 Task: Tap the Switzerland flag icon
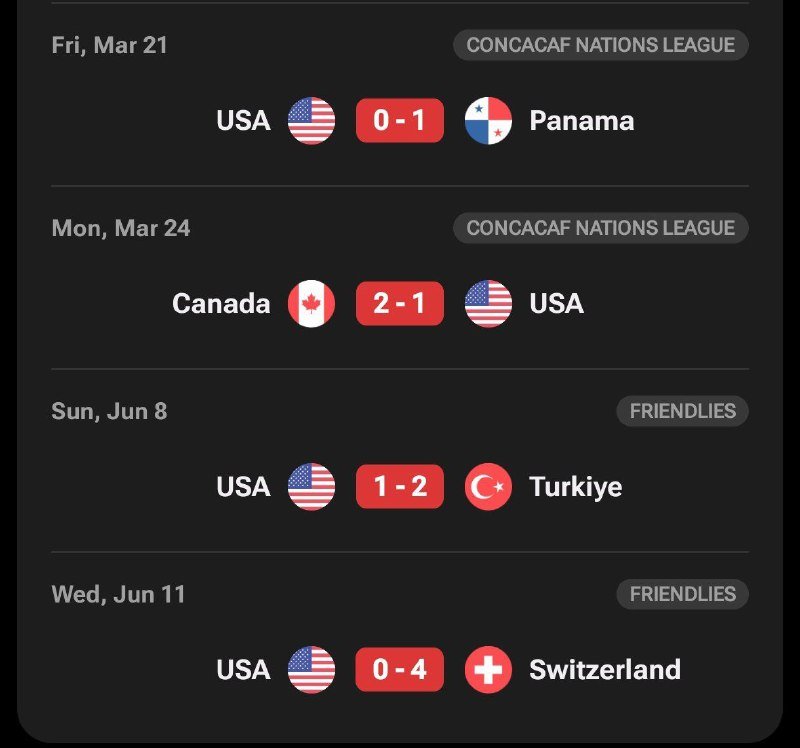[x=488, y=670]
